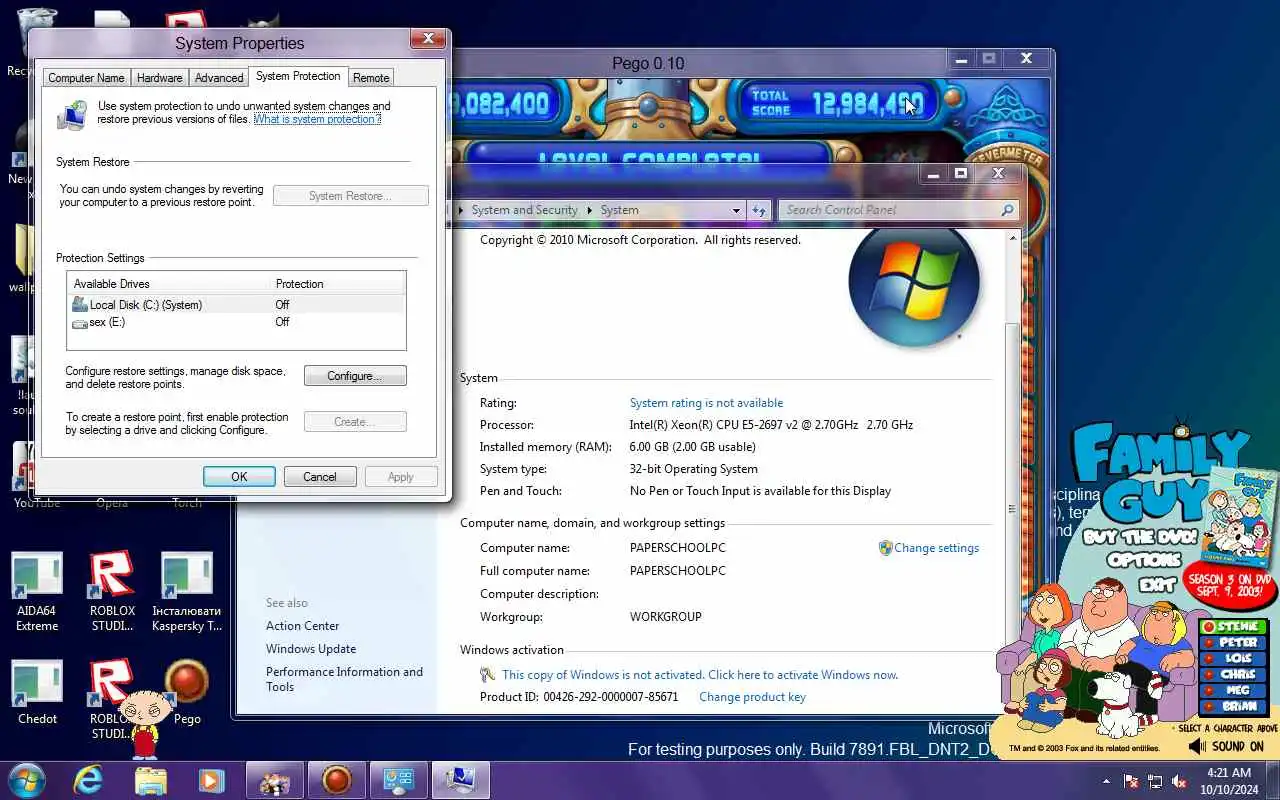1280x800 pixels.
Task: Open Performance Information and Tools link
Action: [344, 679]
